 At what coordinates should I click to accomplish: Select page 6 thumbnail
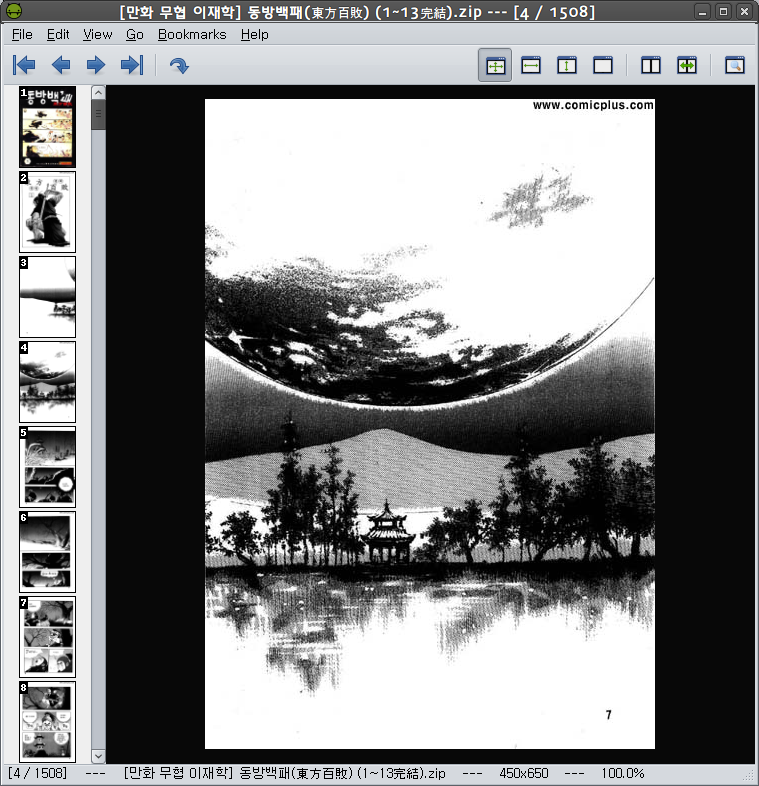(x=48, y=552)
